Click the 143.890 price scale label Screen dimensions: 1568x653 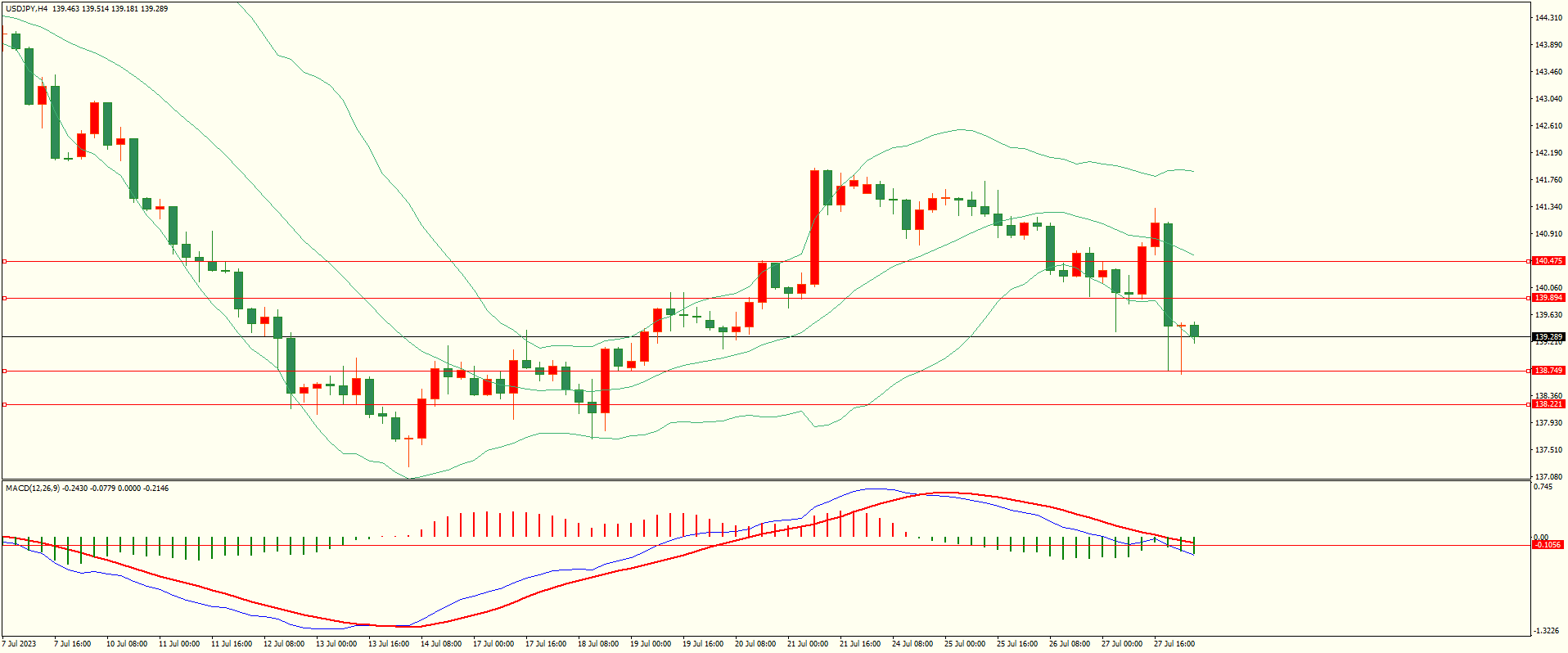click(1549, 45)
